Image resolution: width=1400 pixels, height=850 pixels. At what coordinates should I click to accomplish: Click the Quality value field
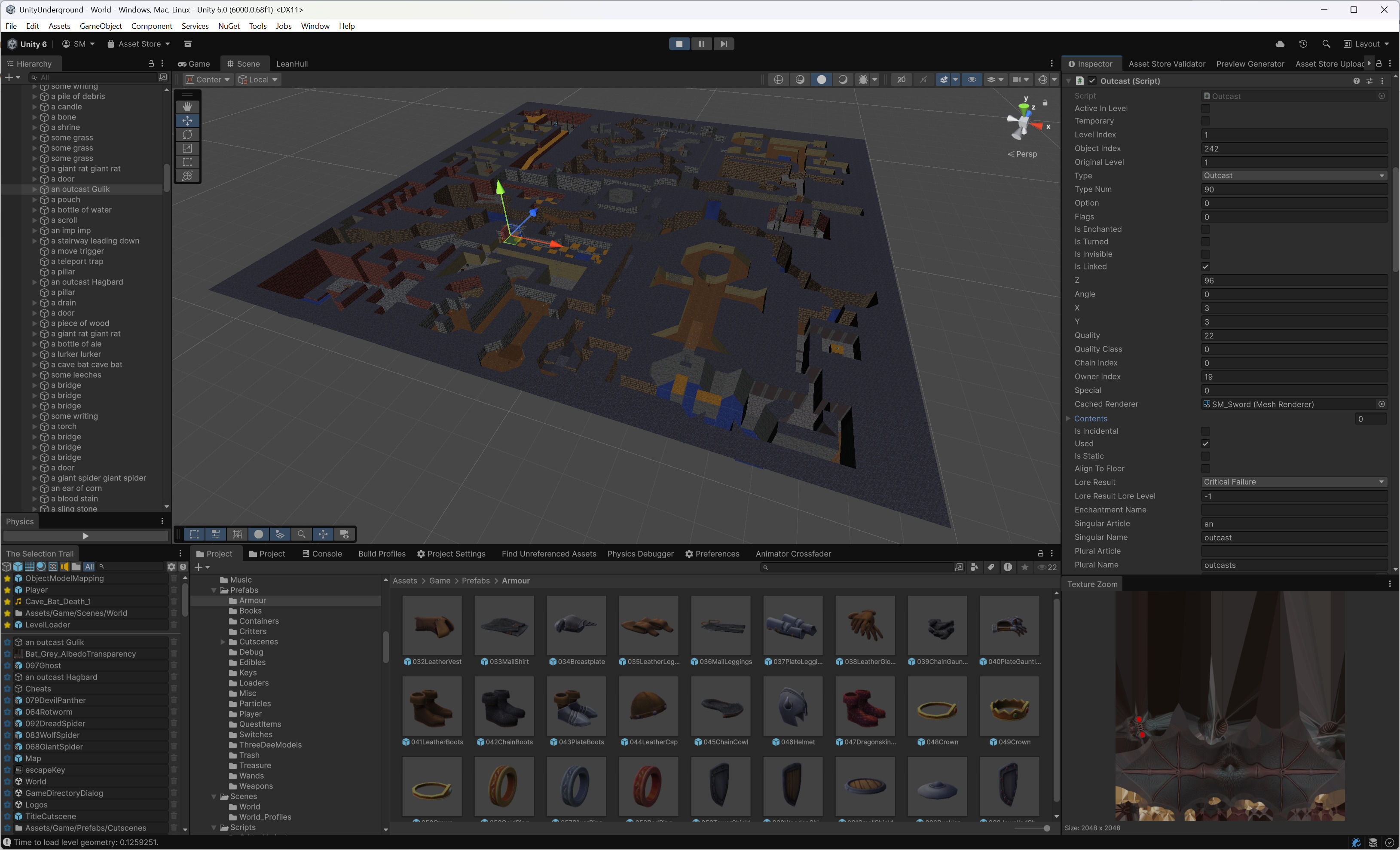(x=1294, y=336)
